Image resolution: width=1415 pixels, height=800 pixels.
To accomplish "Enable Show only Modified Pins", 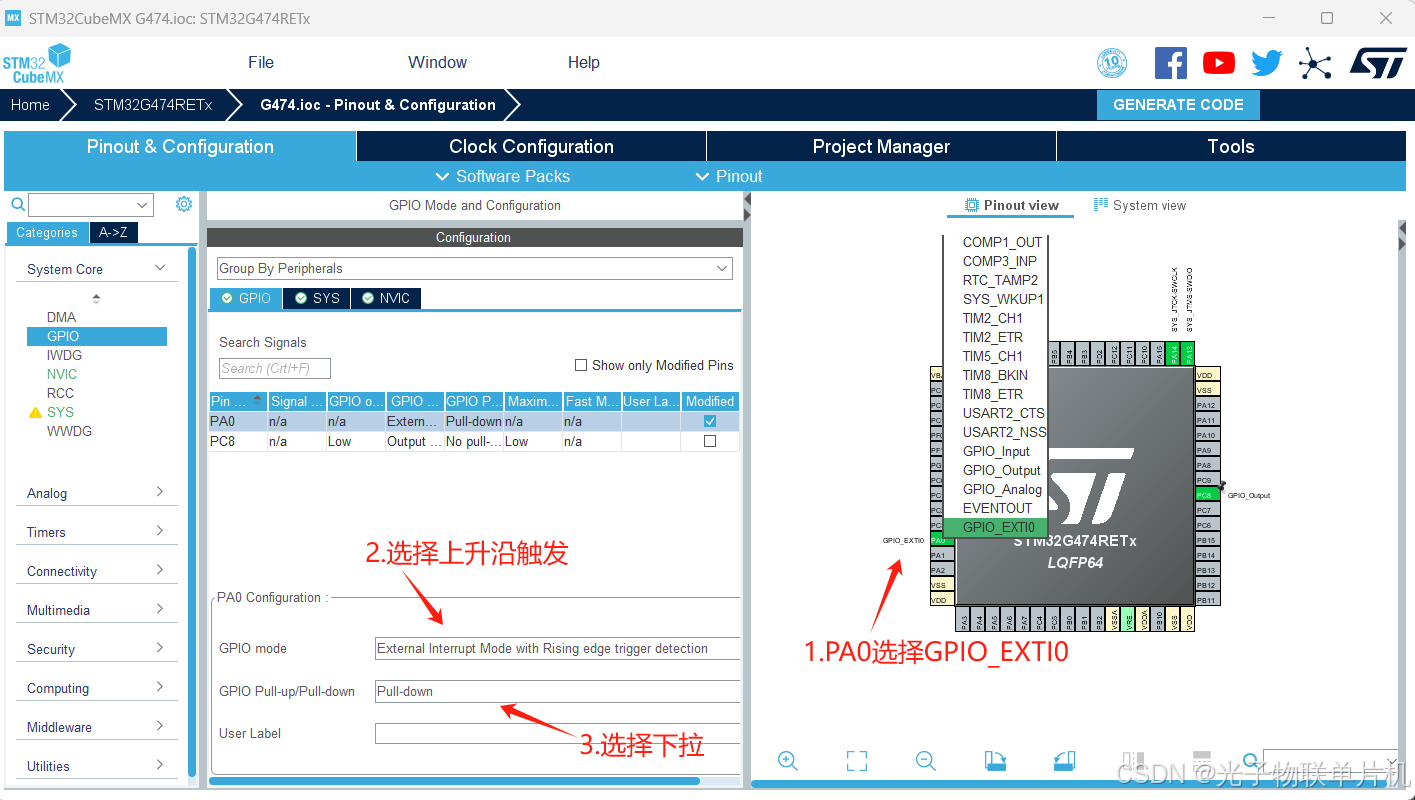I will (581, 365).
